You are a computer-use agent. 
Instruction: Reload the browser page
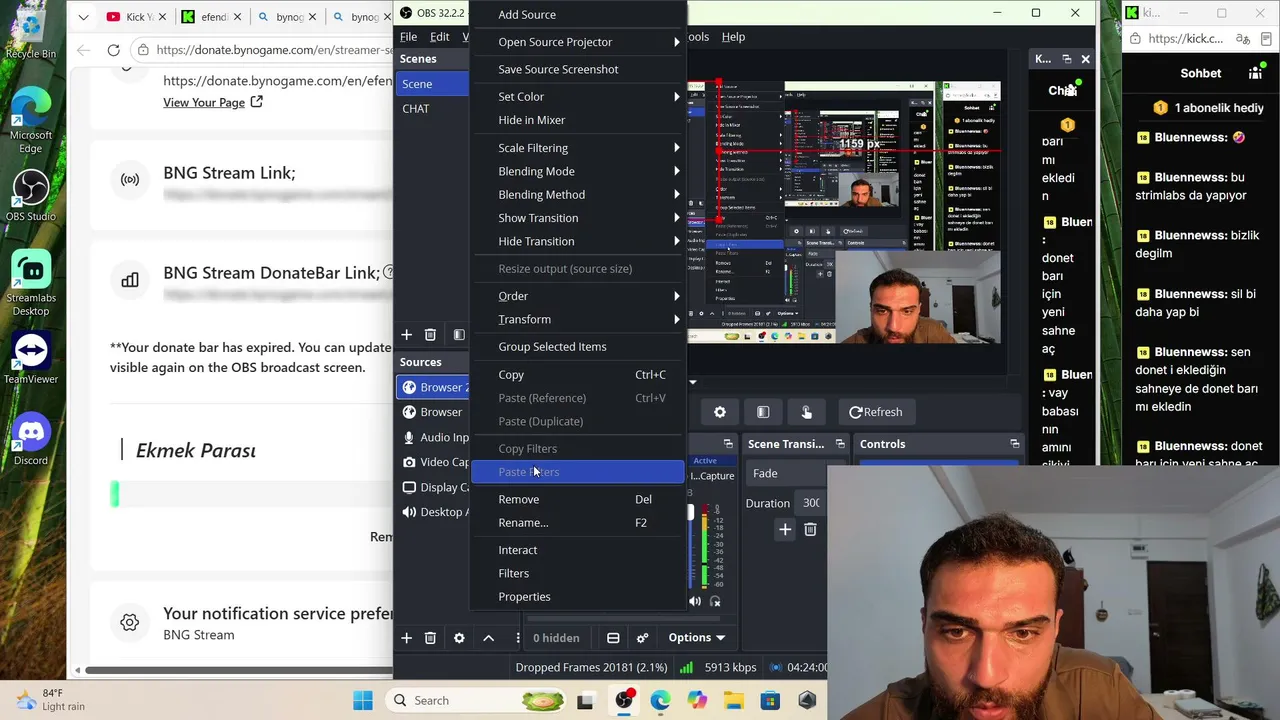click(x=113, y=50)
